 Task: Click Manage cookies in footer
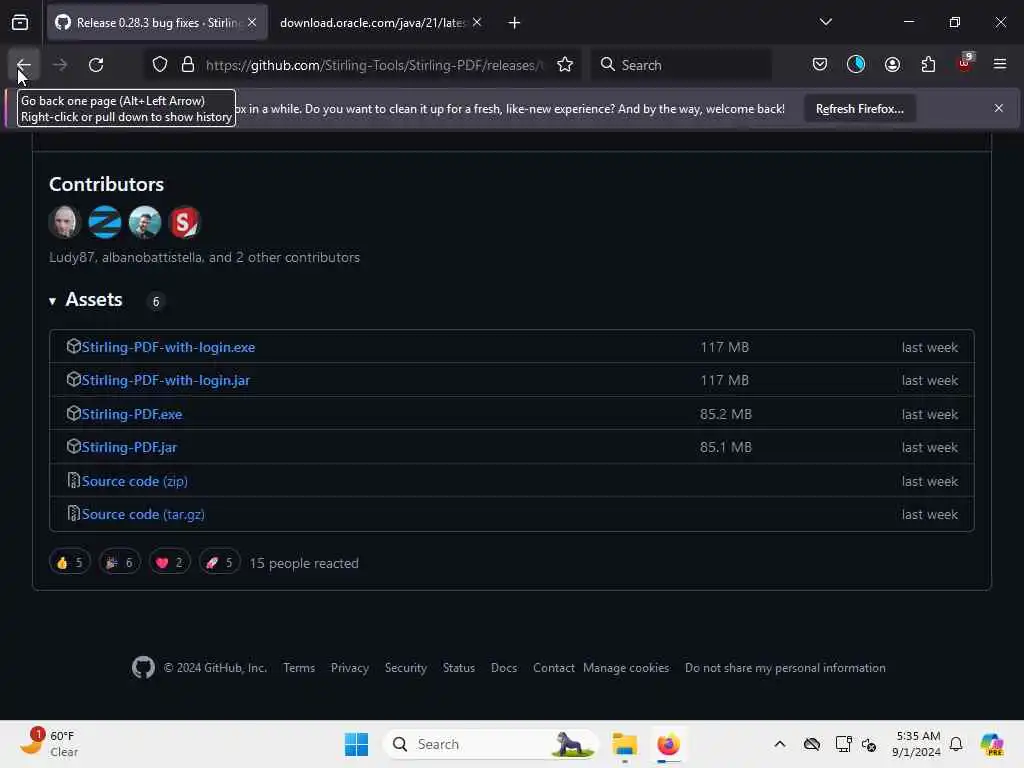[626, 668]
